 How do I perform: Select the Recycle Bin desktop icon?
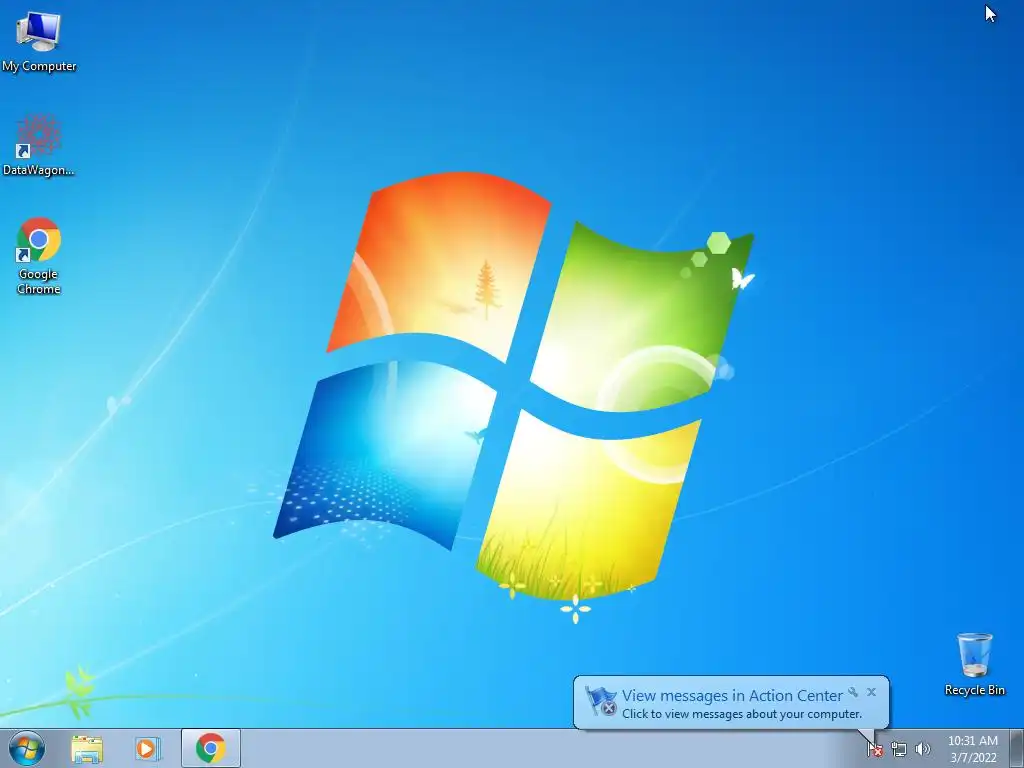(974, 664)
